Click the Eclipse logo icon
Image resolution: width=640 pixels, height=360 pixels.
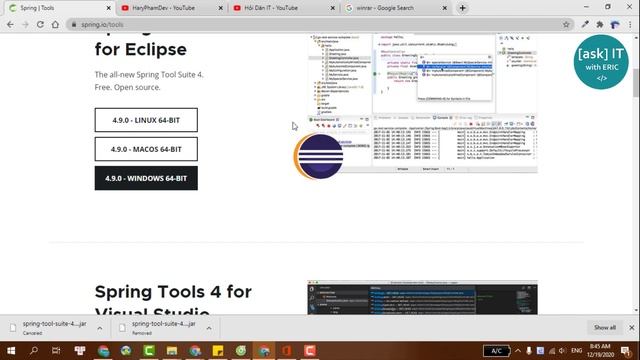coord(318,156)
